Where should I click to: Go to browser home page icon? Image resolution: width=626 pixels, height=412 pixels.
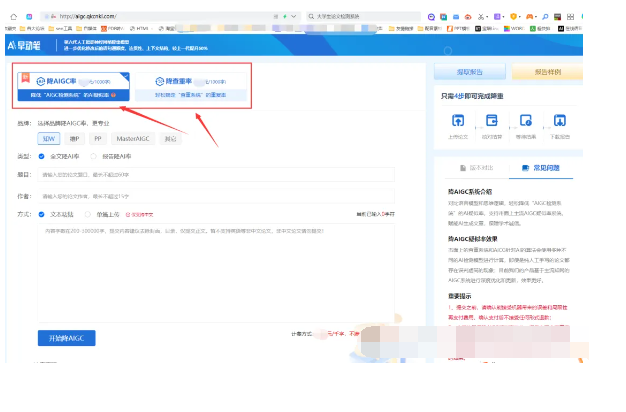click(x=14, y=17)
